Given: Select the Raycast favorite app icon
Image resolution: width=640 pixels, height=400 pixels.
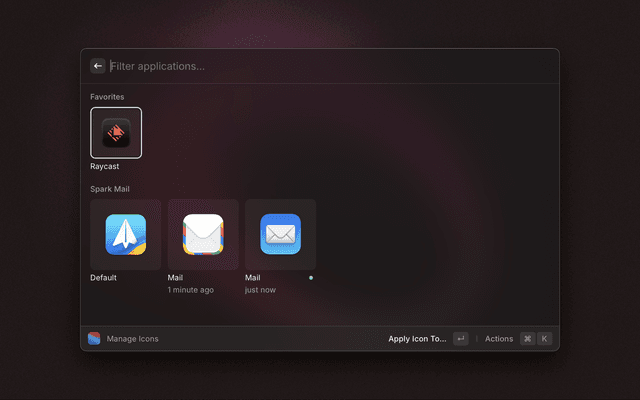Looking at the screenshot, I should pos(116,133).
